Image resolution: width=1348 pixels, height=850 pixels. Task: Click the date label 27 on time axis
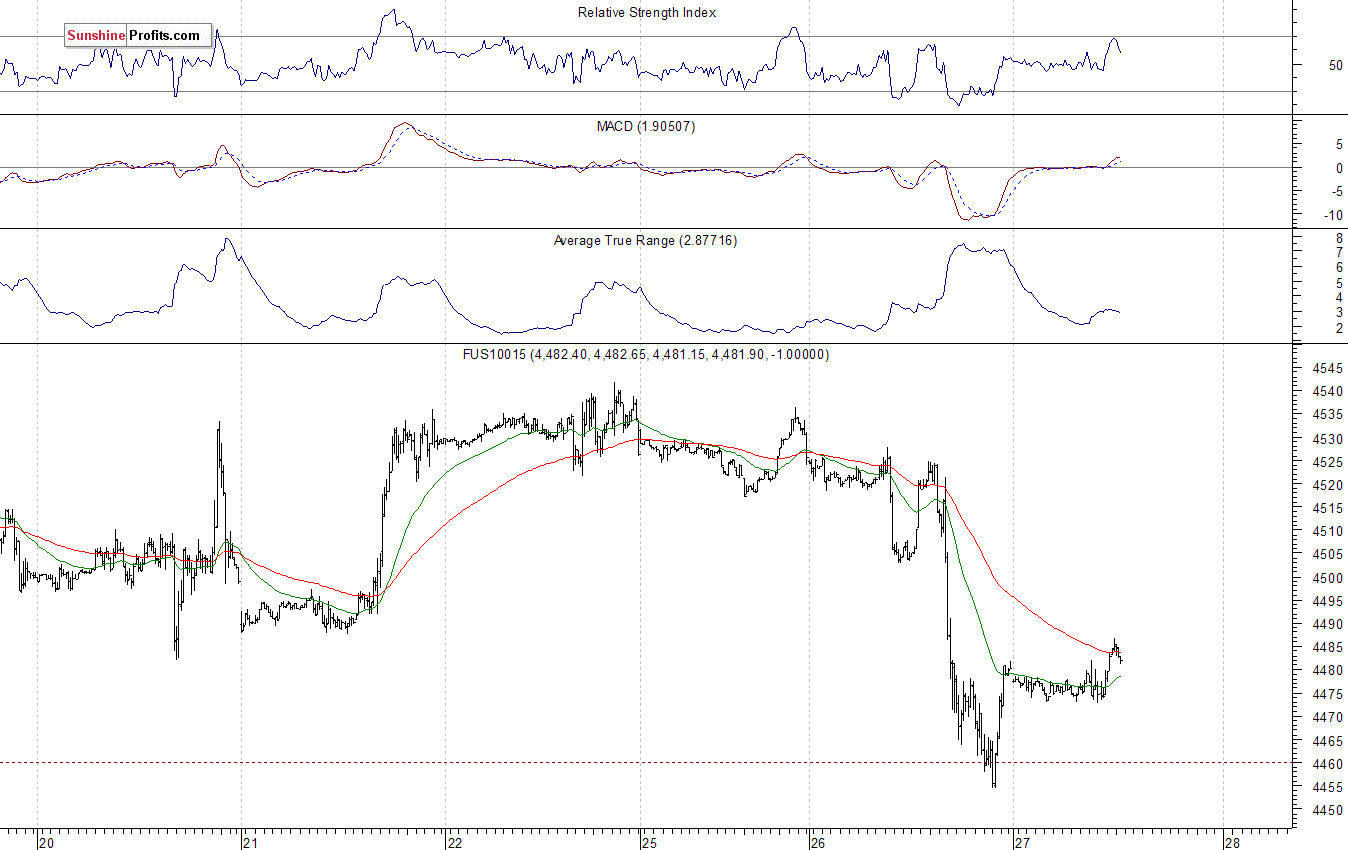1022,842
